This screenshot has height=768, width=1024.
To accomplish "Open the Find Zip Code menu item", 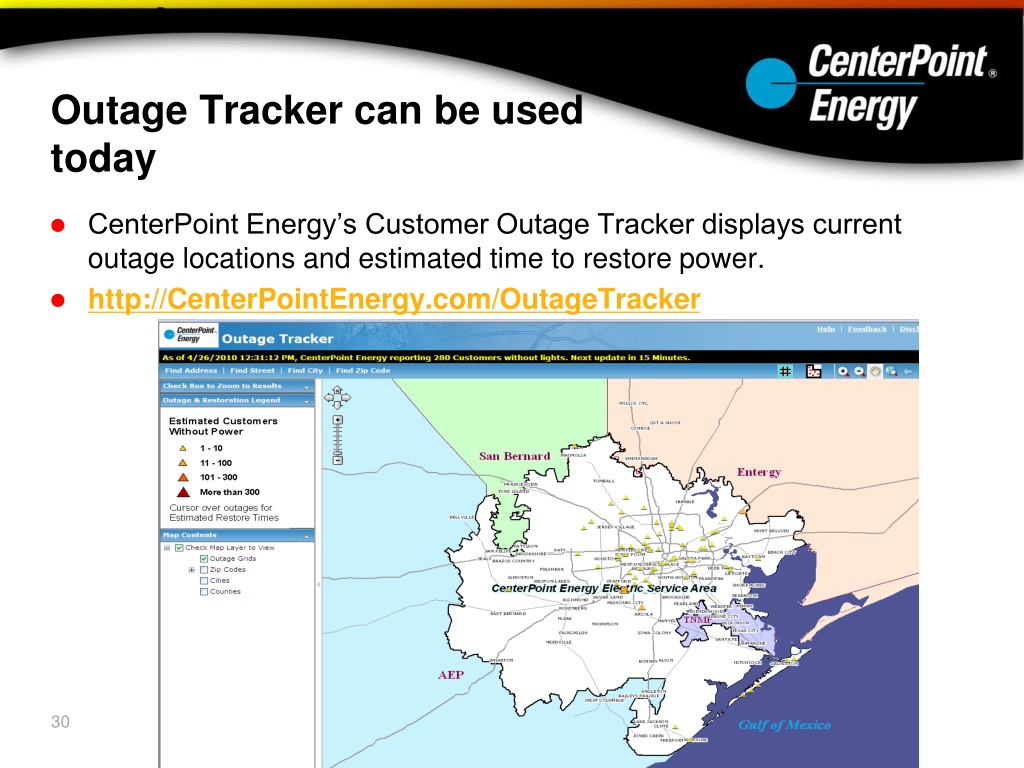I will coord(363,370).
